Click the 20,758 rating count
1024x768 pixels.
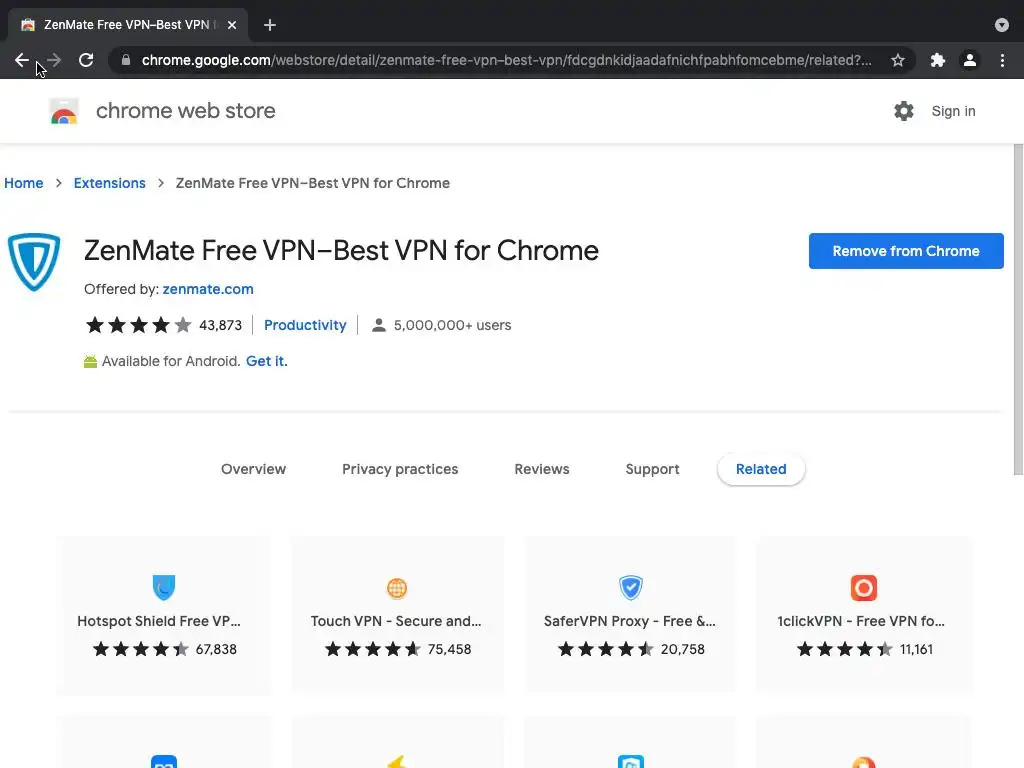pyautogui.click(x=682, y=649)
